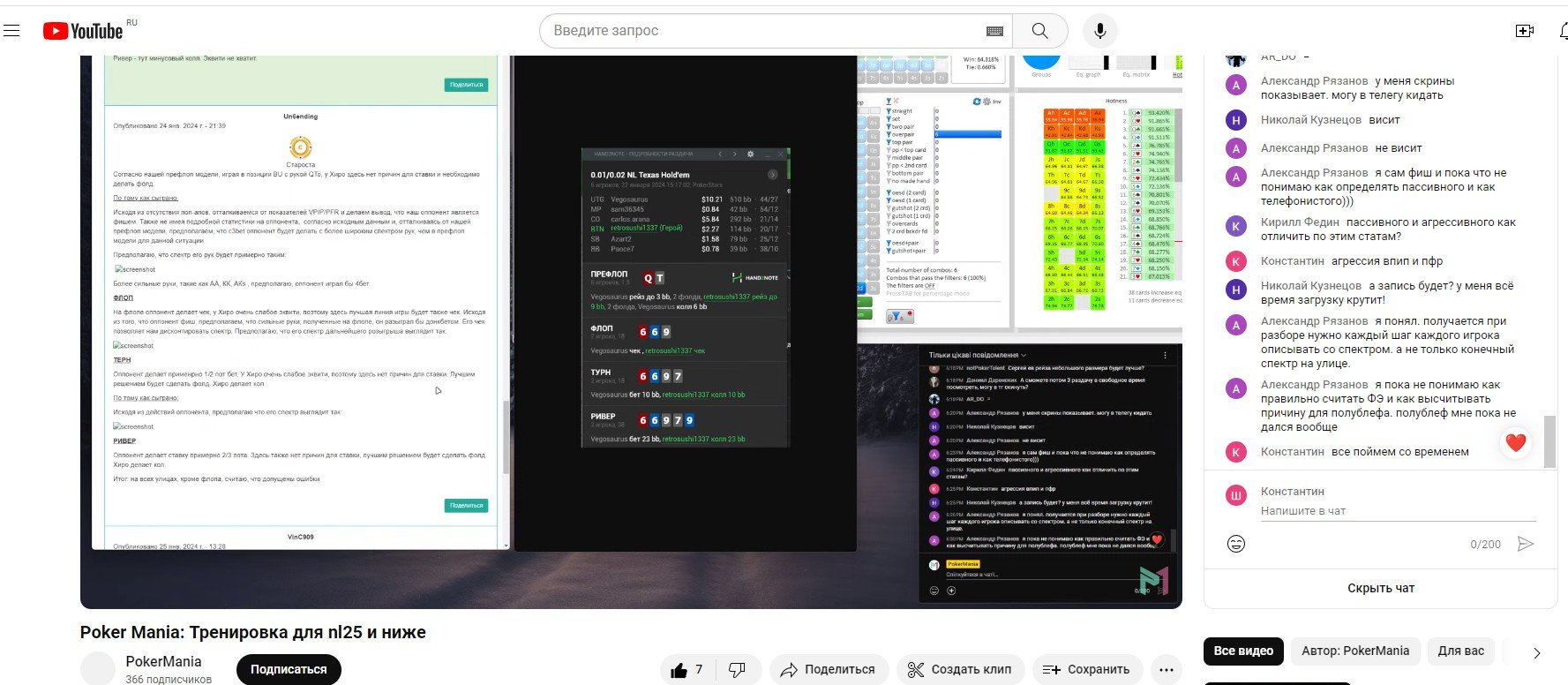Open Константин's avatar beside 'агрессия впип и пфр'
Screen dimensions: 1568x685
[x=1236, y=261]
